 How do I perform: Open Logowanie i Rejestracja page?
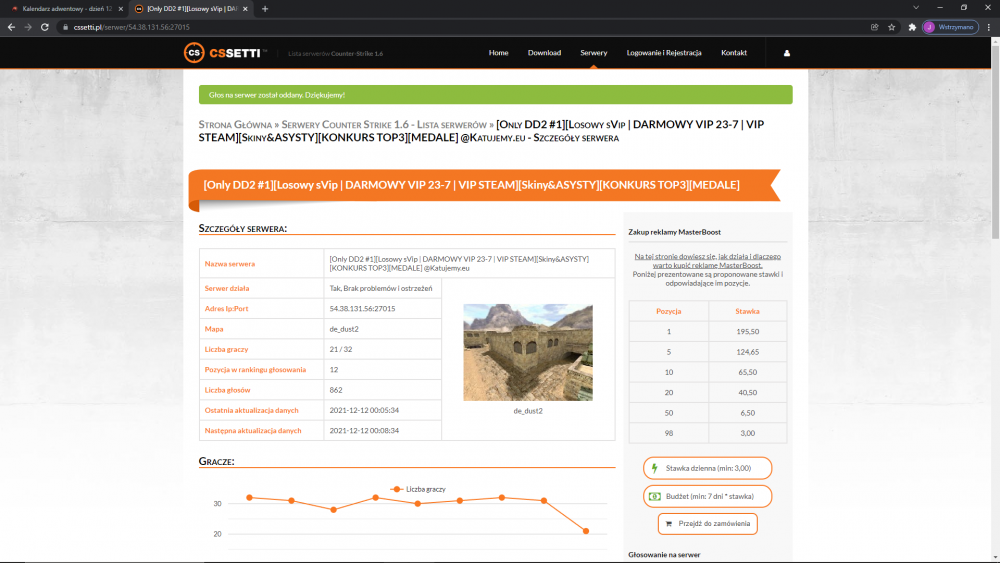point(663,53)
